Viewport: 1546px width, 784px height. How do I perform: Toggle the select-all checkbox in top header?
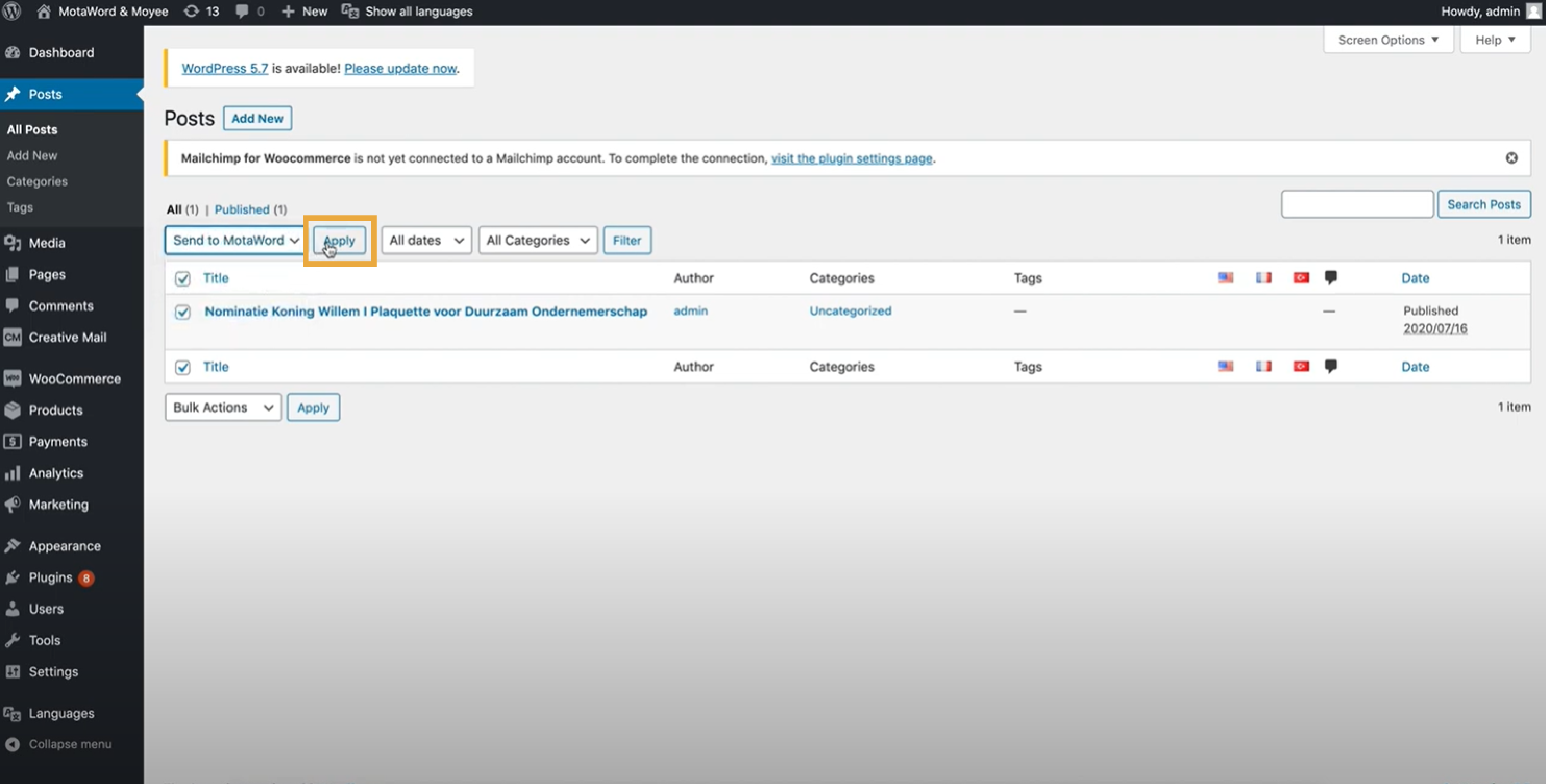tap(182, 278)
